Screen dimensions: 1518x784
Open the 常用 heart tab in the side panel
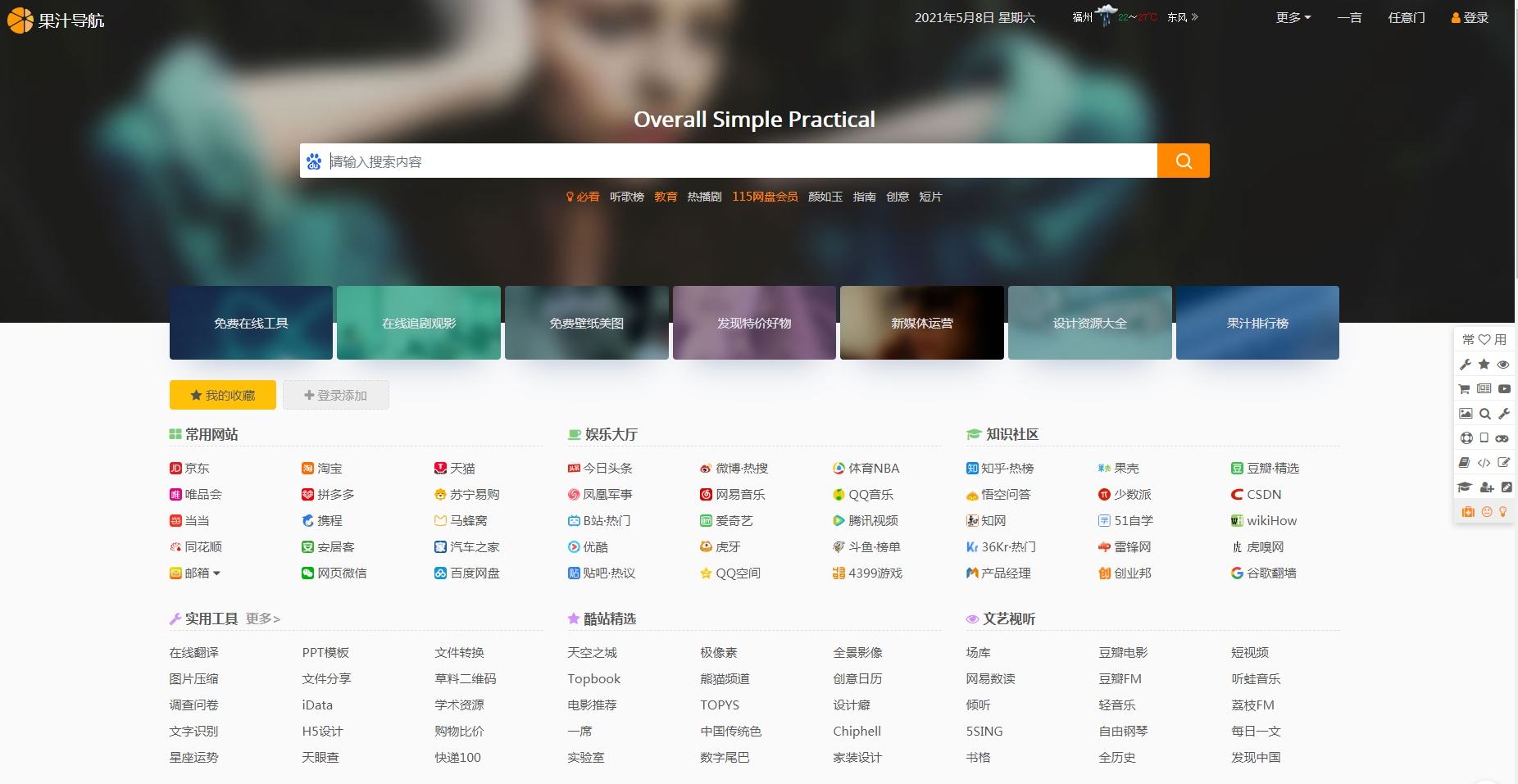[x=1484, y=339]
